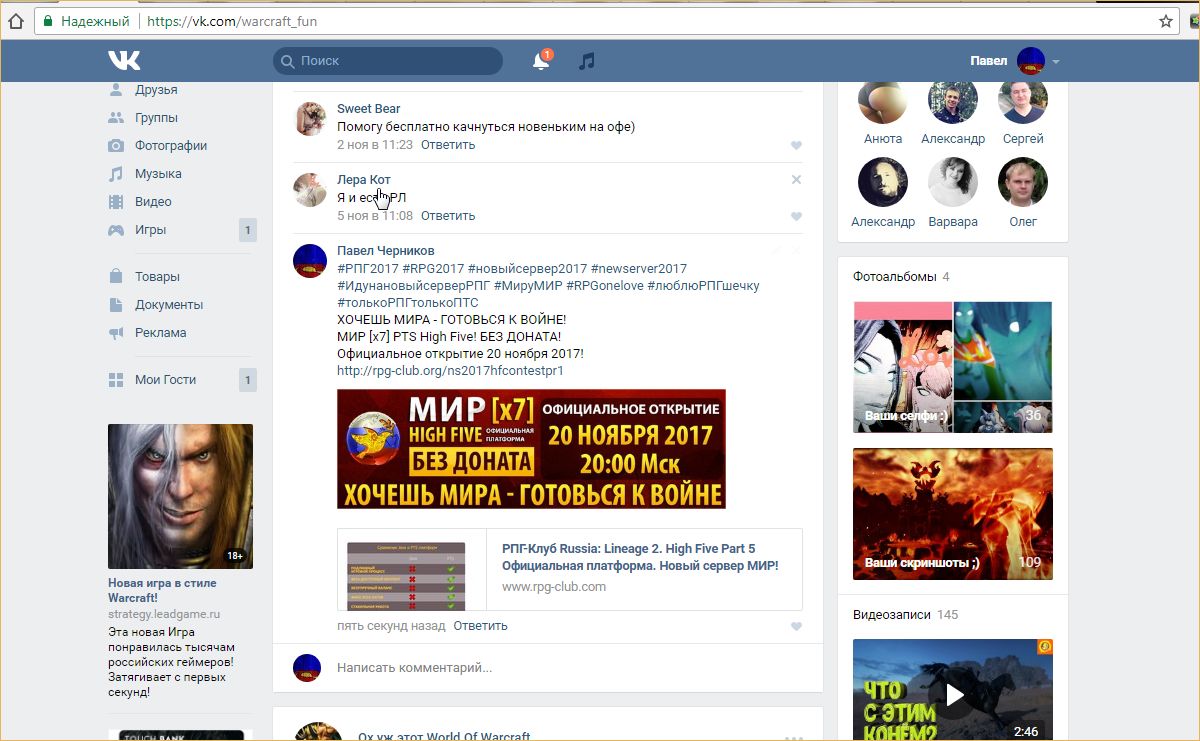This screenshot has height=741, width=1200.
Task: Open Warcraft-style game ad image
Action: [x=180, y=496]
